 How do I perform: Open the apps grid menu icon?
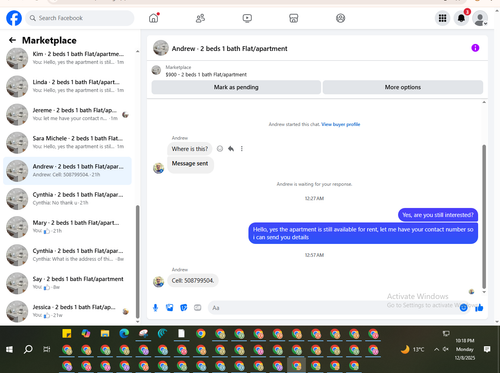tap(442, 18)
